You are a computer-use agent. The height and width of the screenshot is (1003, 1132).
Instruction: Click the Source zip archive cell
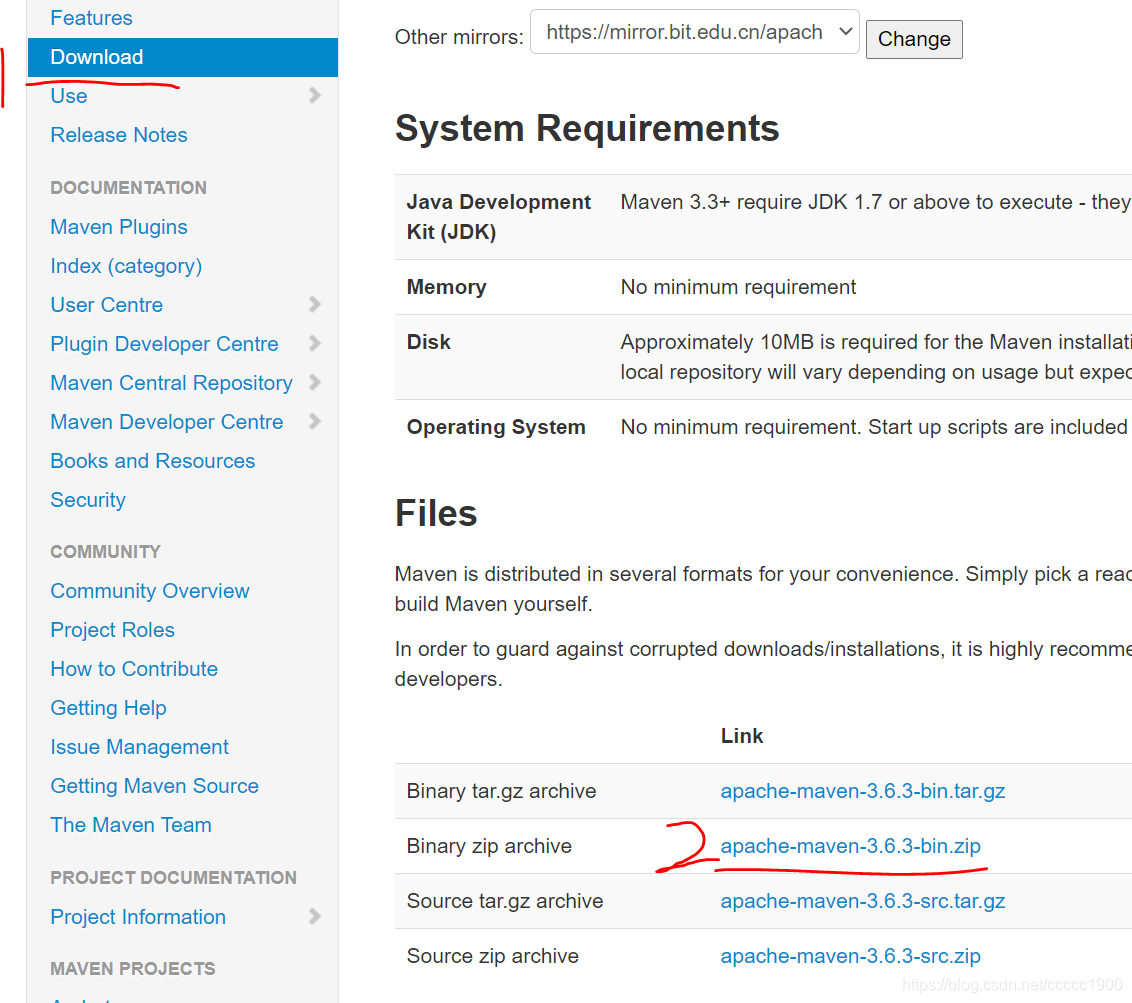492,956
